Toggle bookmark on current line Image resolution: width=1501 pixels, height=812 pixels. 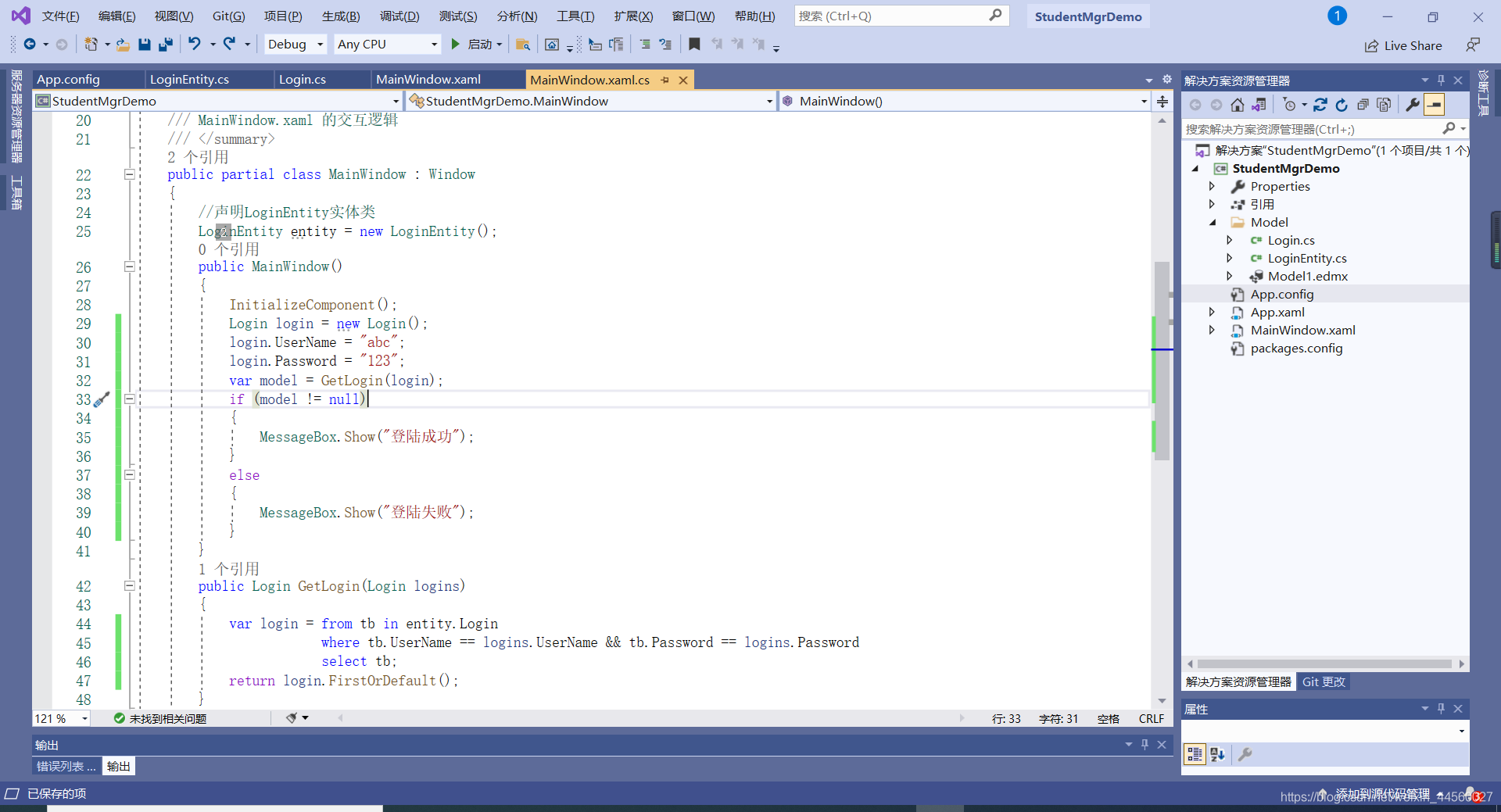tap(694, 45)
